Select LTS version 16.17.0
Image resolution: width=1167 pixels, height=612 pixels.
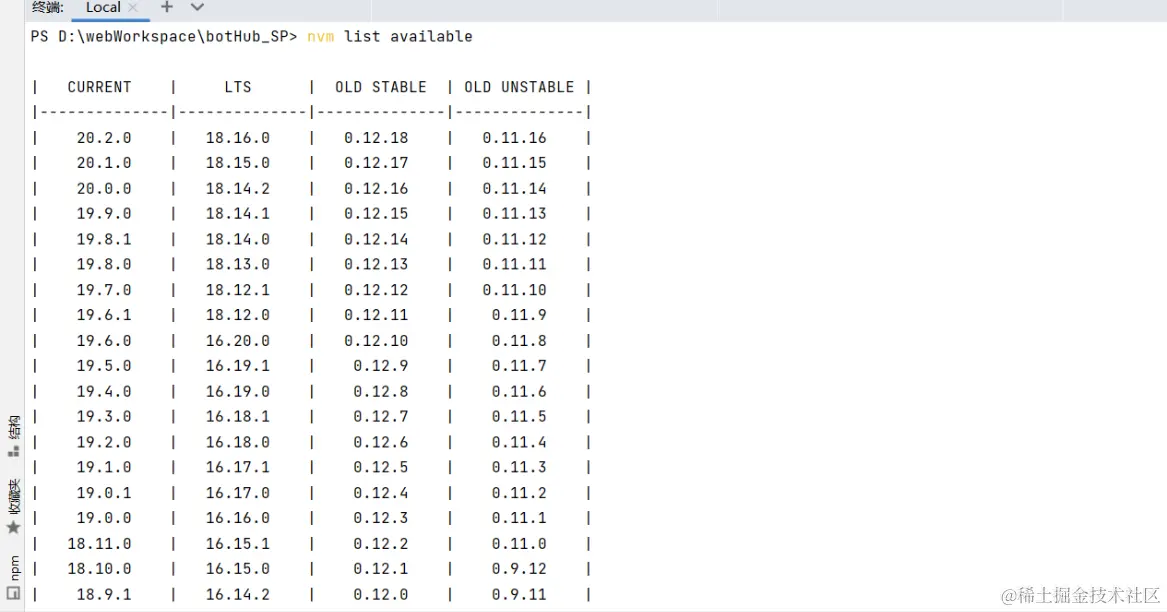tap(237, 493)
